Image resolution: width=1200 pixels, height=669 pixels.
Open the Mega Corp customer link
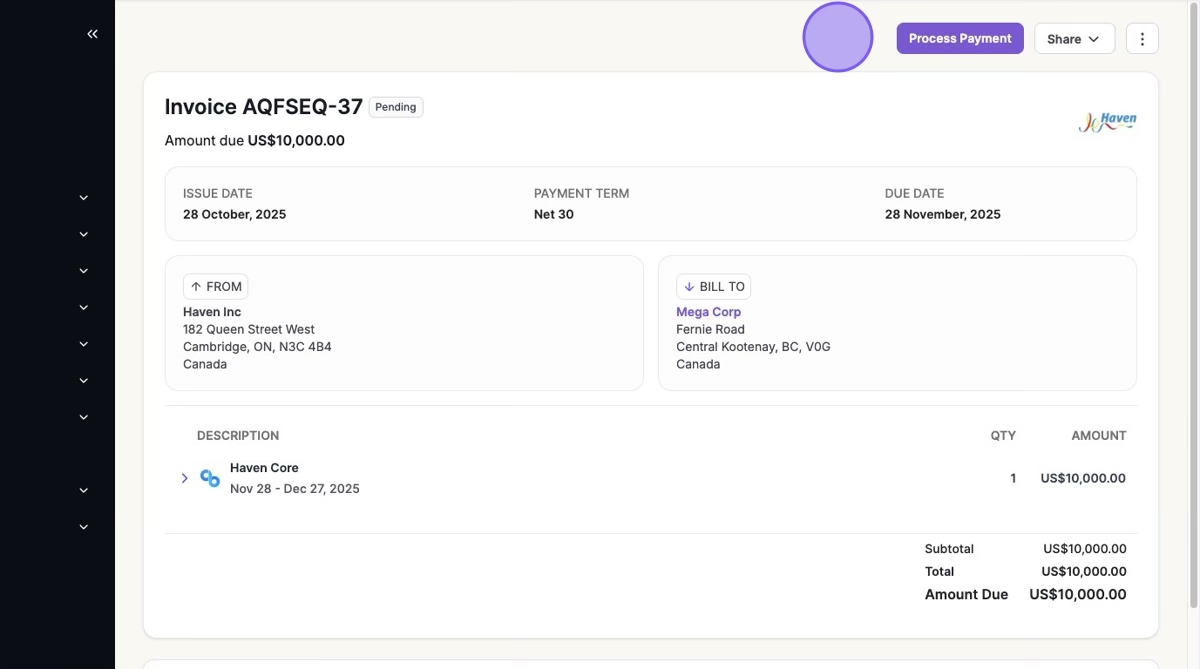[x=708, y=312]
